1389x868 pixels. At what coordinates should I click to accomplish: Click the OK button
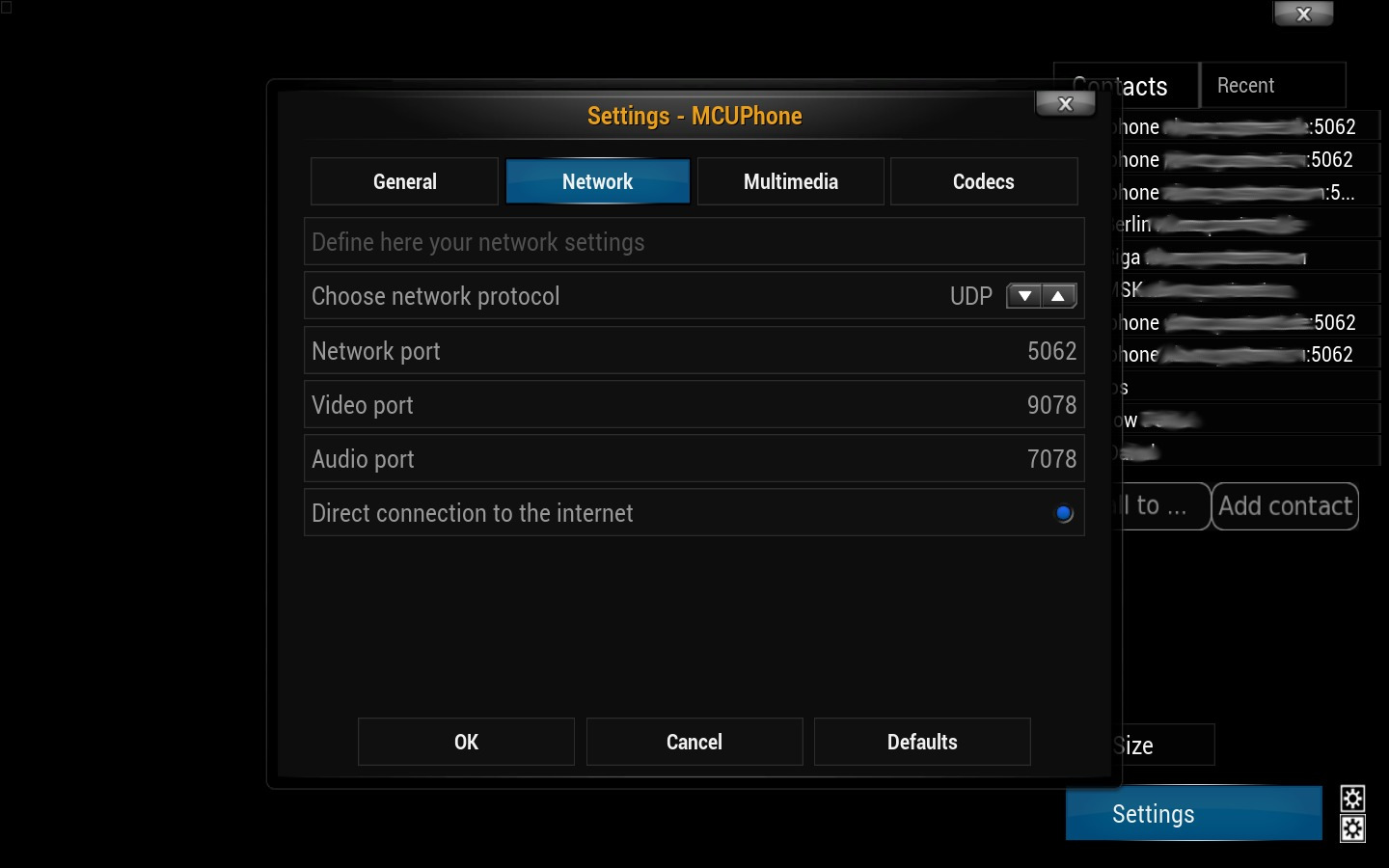466,742
